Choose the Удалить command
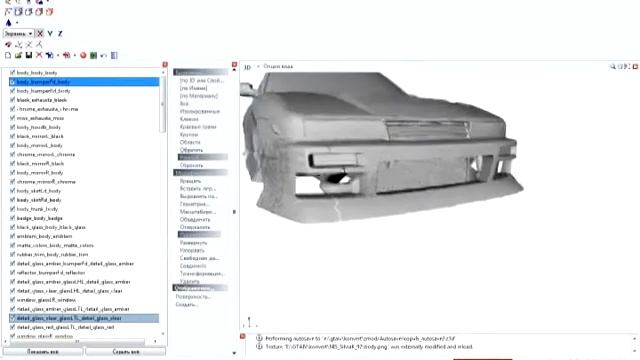The width and height of the screenshot is (640, 360). pyautogui.click(x=189, y=281)
